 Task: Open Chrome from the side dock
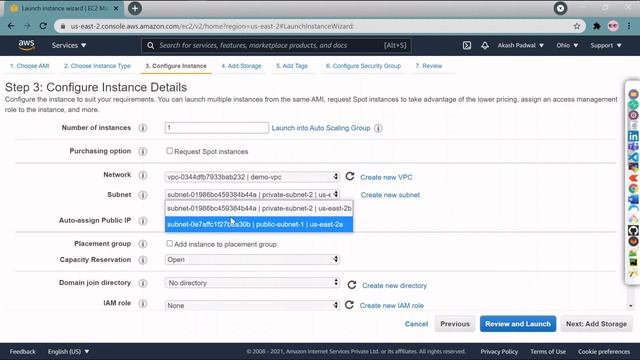click(x=633, y=189)
